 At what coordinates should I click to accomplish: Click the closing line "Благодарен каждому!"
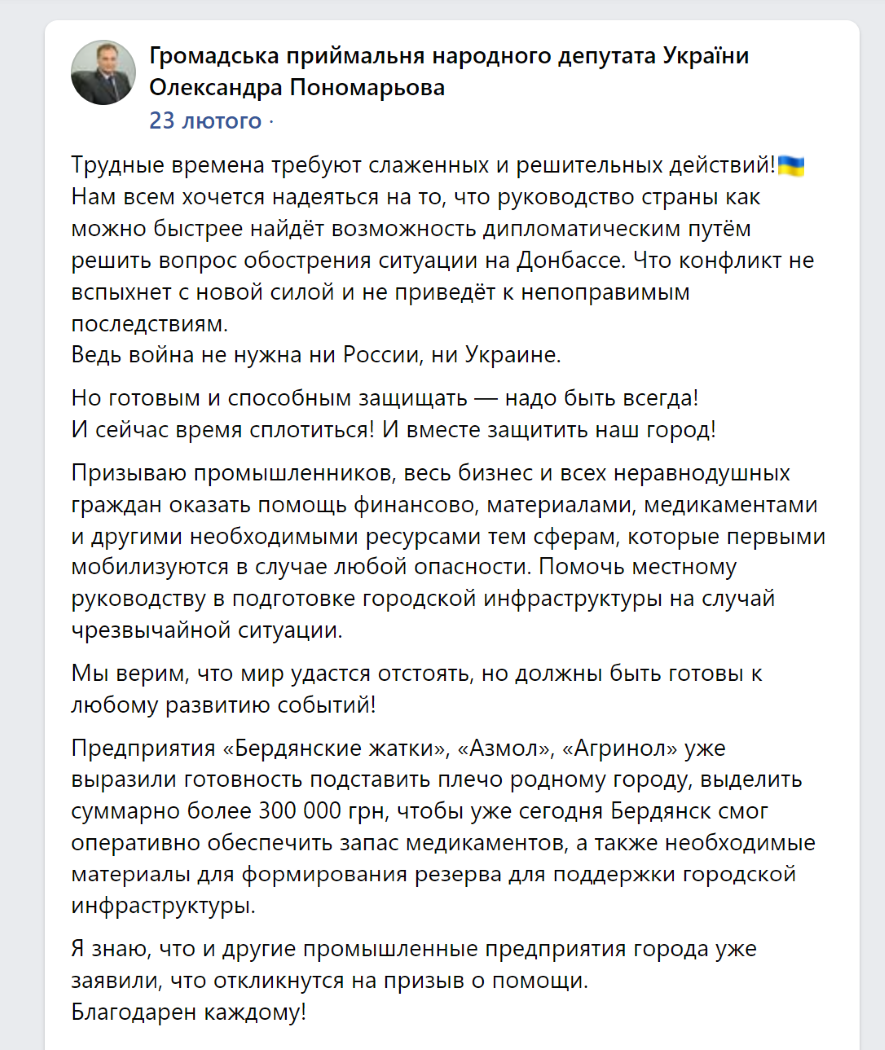189,1011
